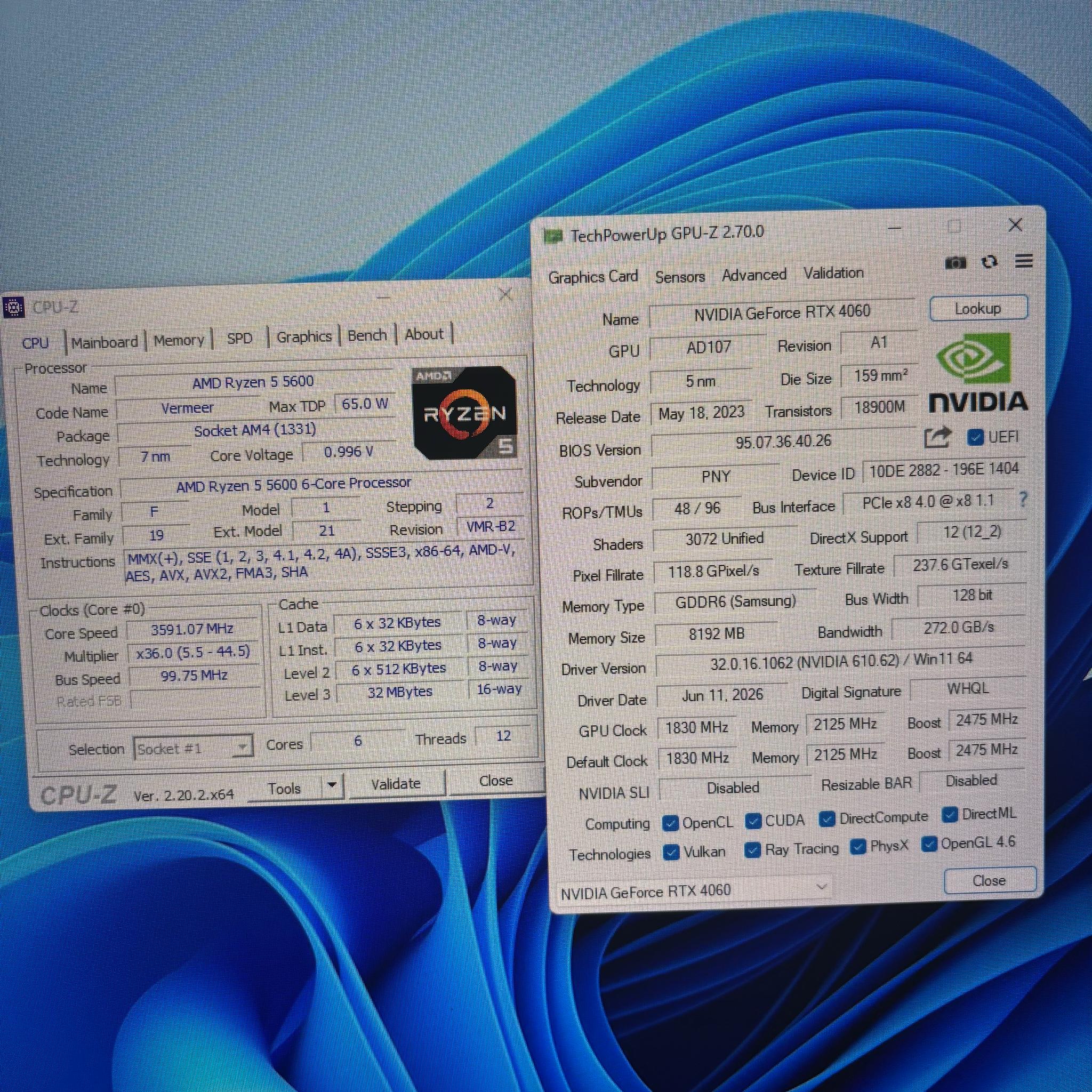Switch to the Mainboard tab in CPU-Z

pyautogui.click(x=105, y=342)
